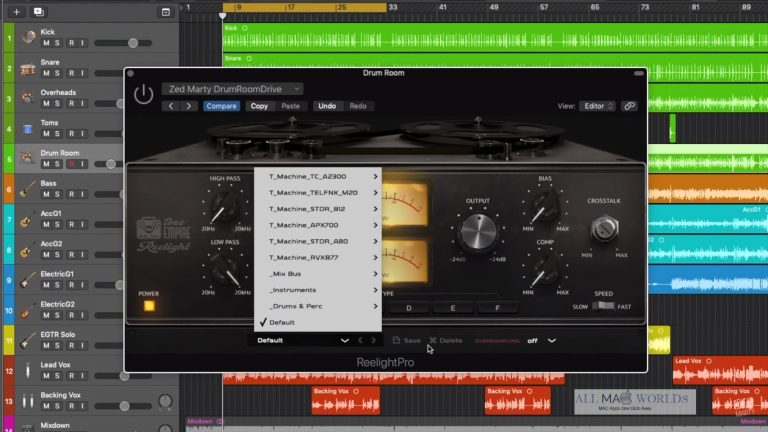Click the Backing Vox microphones icon

[x=28, y=401]
